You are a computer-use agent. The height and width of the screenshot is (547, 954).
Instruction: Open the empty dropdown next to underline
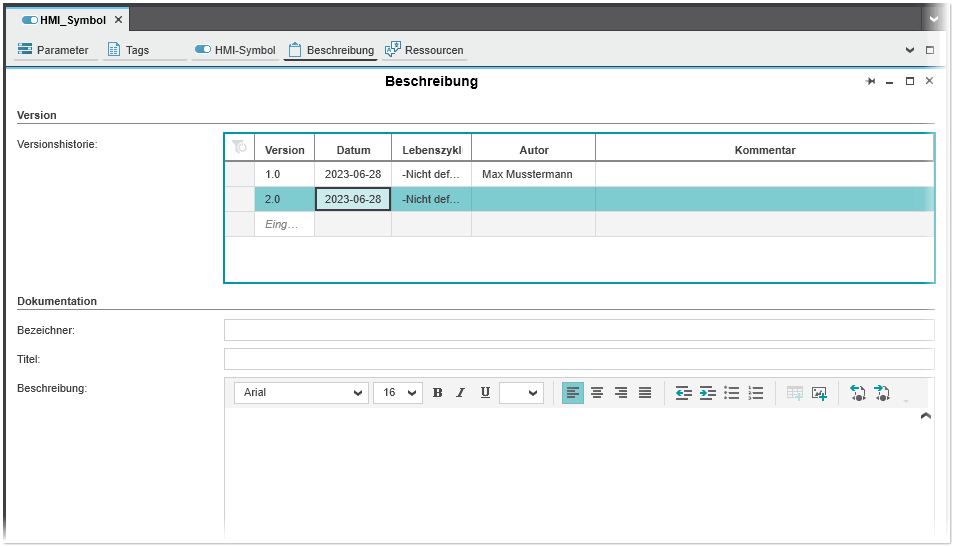click(x=522, y=393)
